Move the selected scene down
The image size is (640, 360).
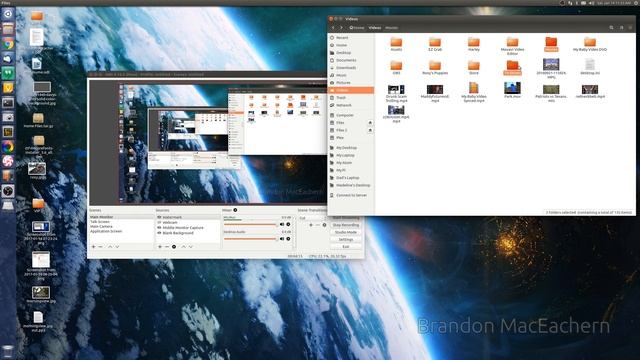pyautogui.click(x=117, y=247)
